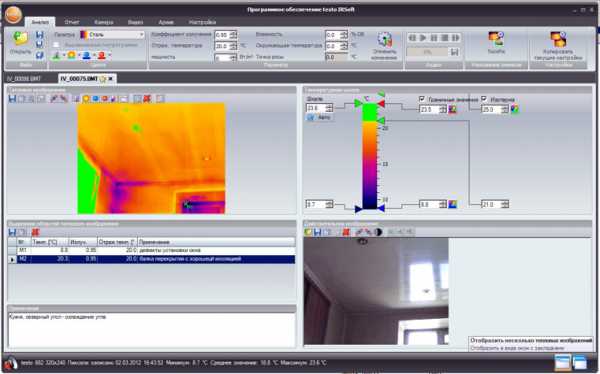Click the emissivity coefficient 0.95 spinner arrows
Viewport: 600px width, 374px height.
pyautogui.click(x=233, y=35)
